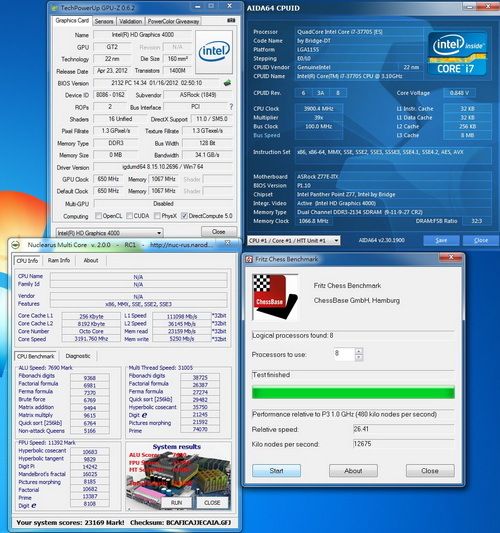Open the CPU #1 / Core #1 selector in AIDA64
Viewport: 500px width, 533px height.
click(x=294, y=240)
